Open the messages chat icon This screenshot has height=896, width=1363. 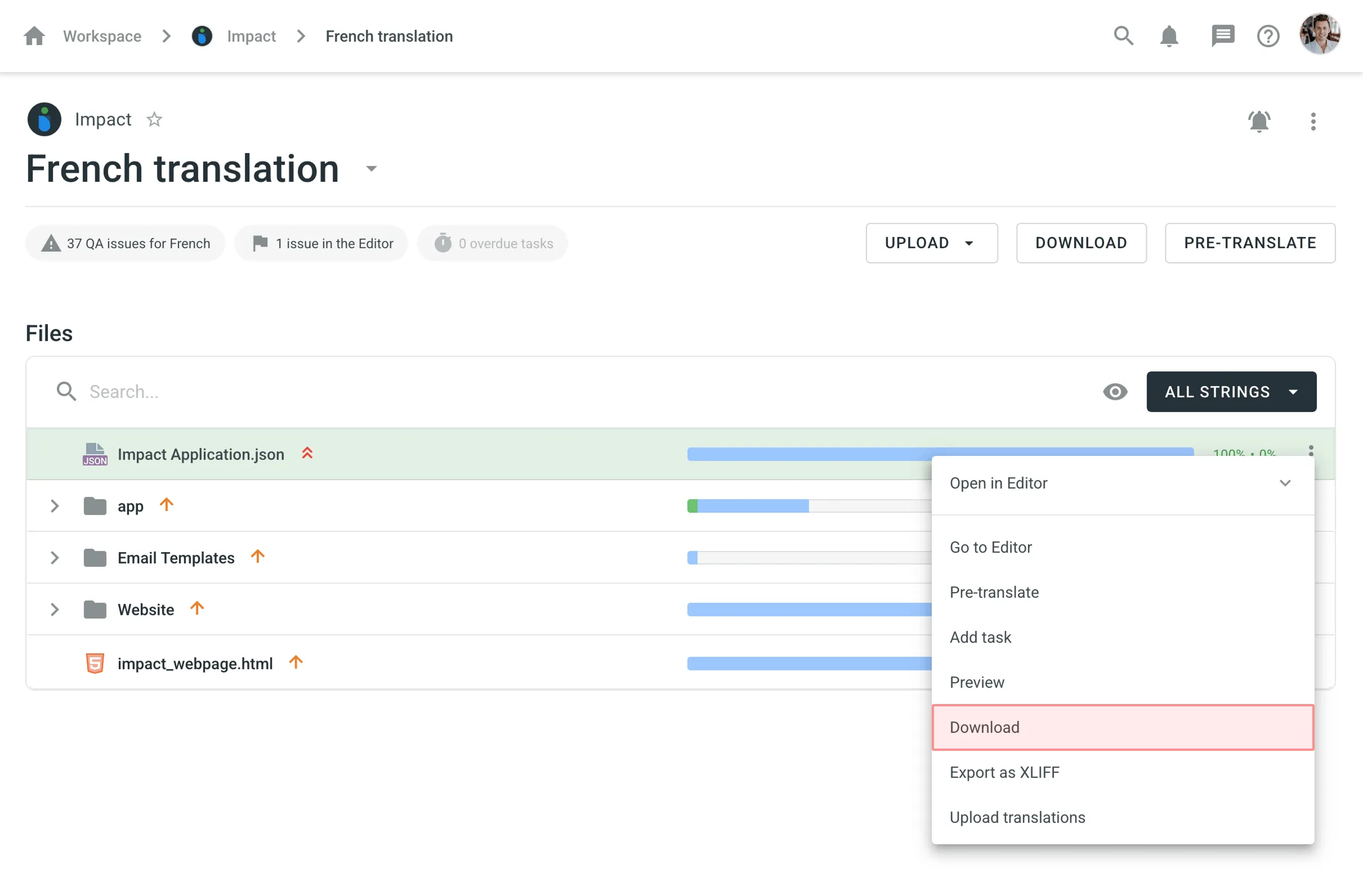click(1223, 35)
